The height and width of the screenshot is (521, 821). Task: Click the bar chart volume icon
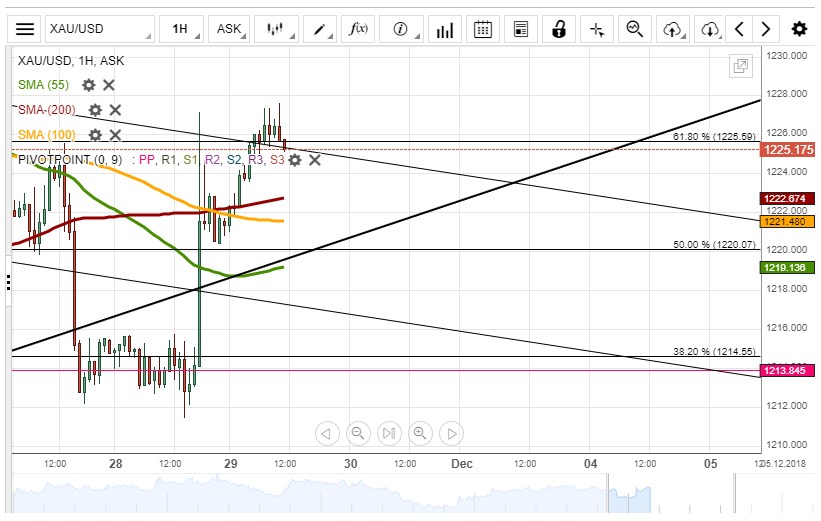coord(445,29)
